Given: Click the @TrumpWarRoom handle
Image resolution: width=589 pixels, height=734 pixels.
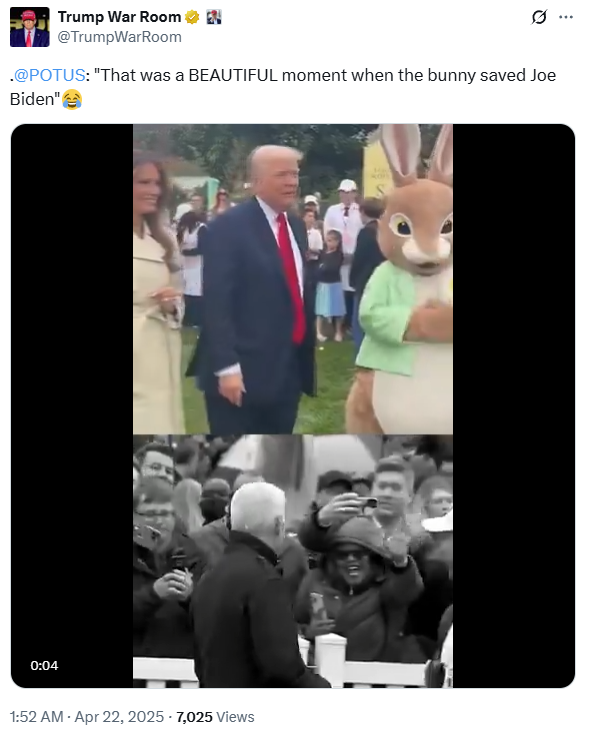Looking at the screenshot, I should 119,37.
